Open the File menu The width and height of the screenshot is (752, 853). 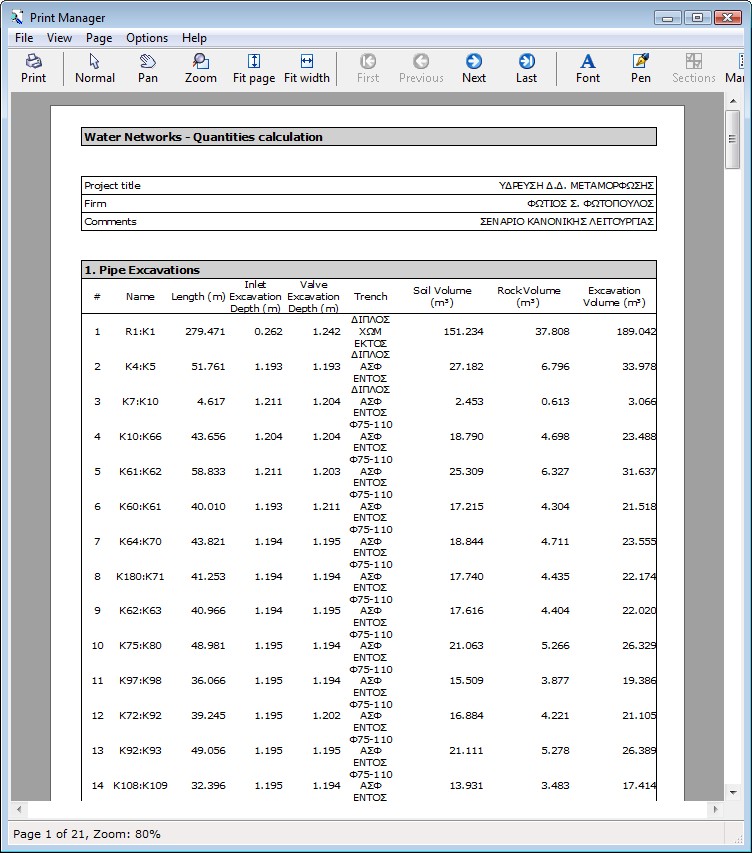pyautogui.click(x=24, y=38)
